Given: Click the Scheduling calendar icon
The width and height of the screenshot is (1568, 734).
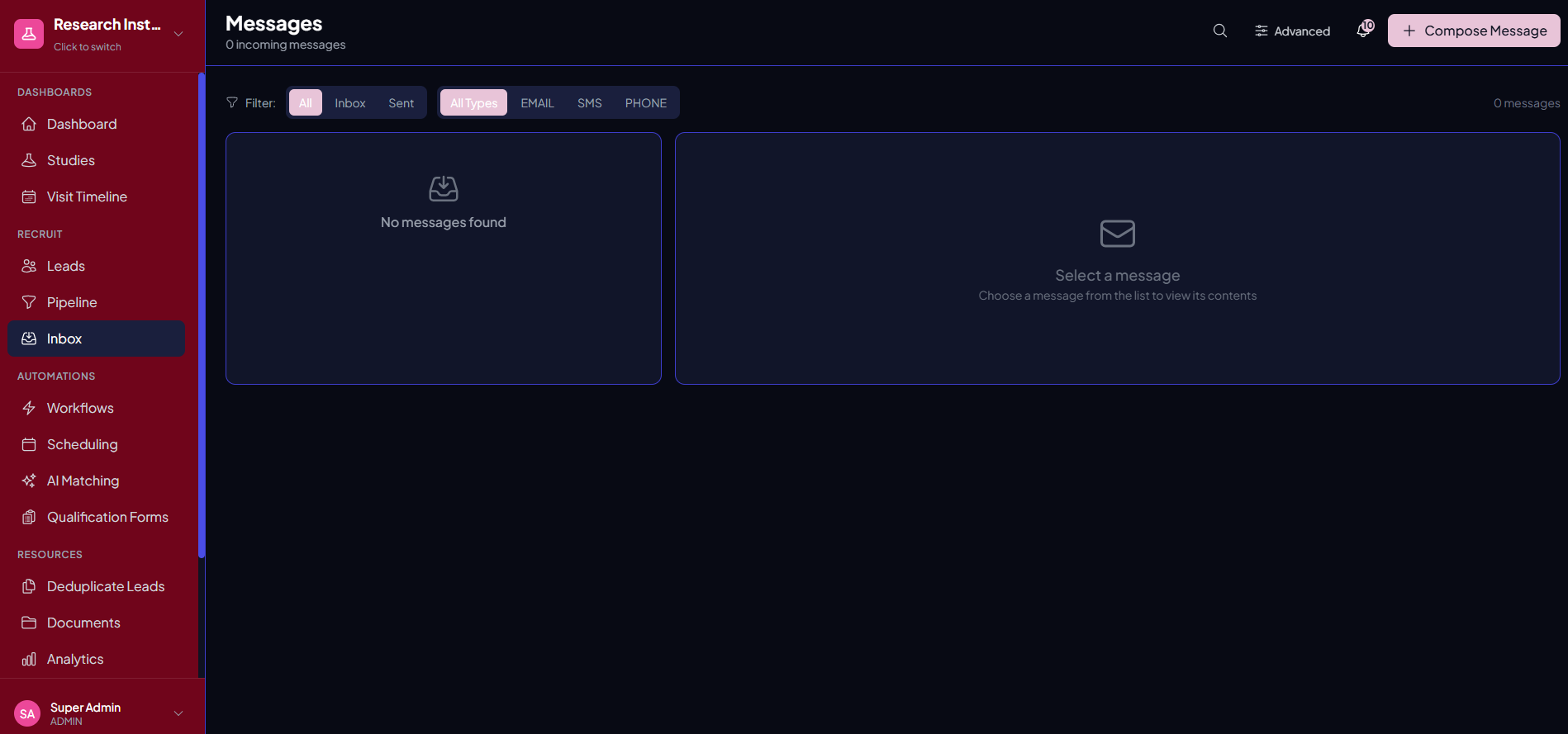Looking at the screenshot, I should (29, 444).
